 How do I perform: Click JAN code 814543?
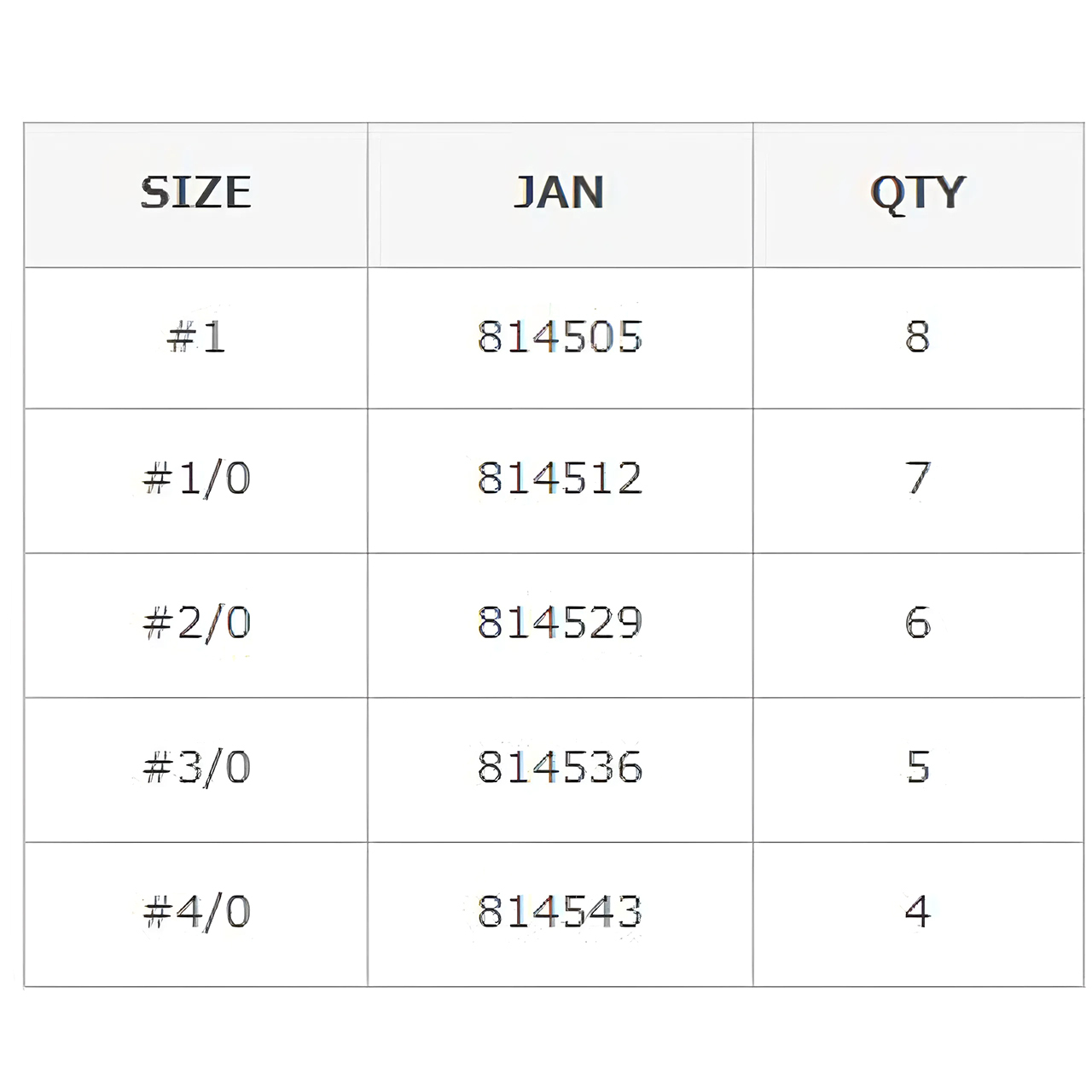[560, 912]
